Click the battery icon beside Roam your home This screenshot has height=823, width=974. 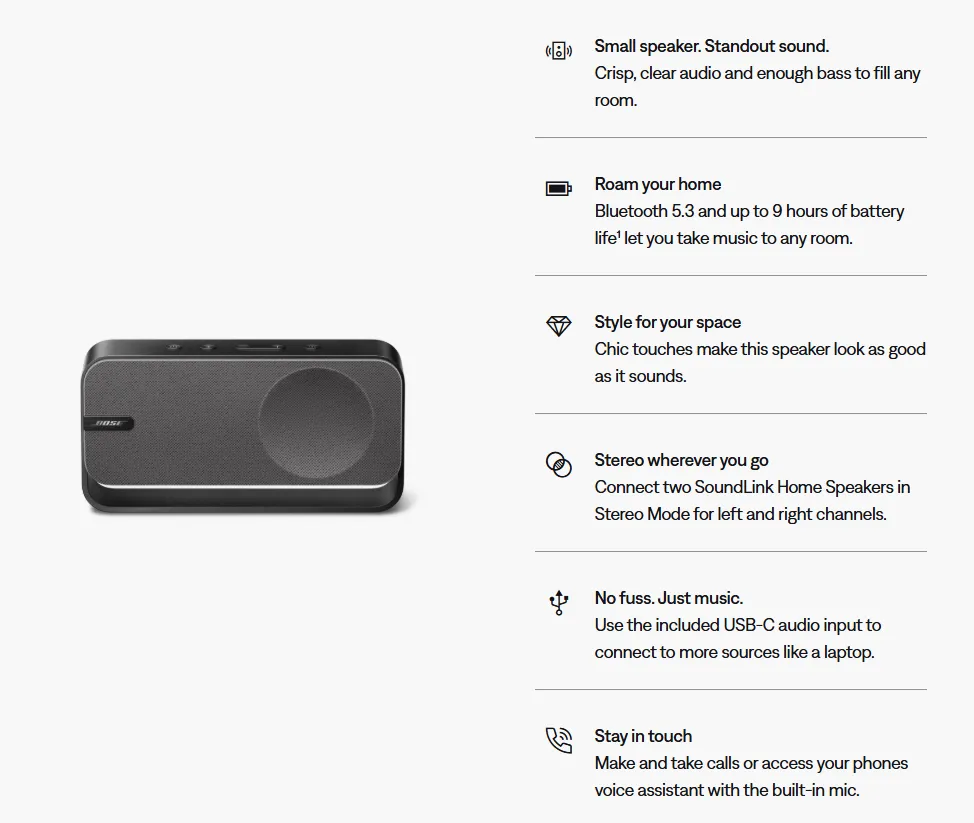click(x=558, y=189)
